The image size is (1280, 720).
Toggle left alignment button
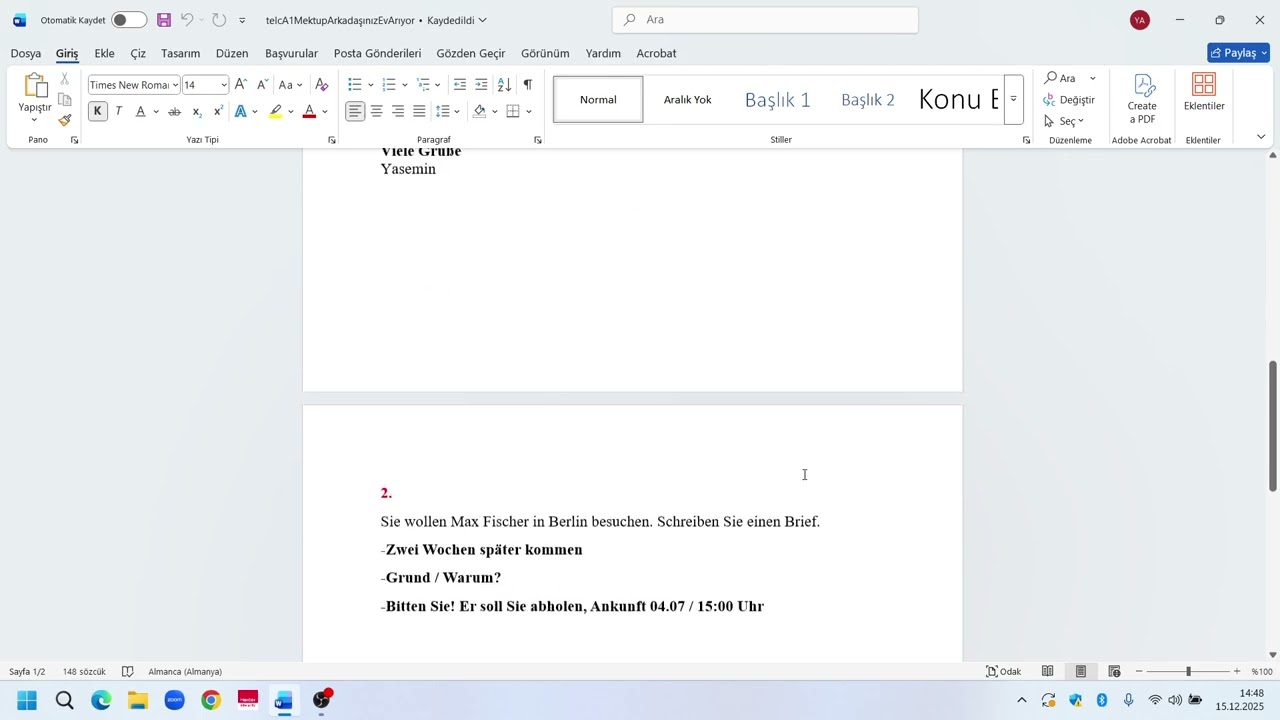click(355, 112)
